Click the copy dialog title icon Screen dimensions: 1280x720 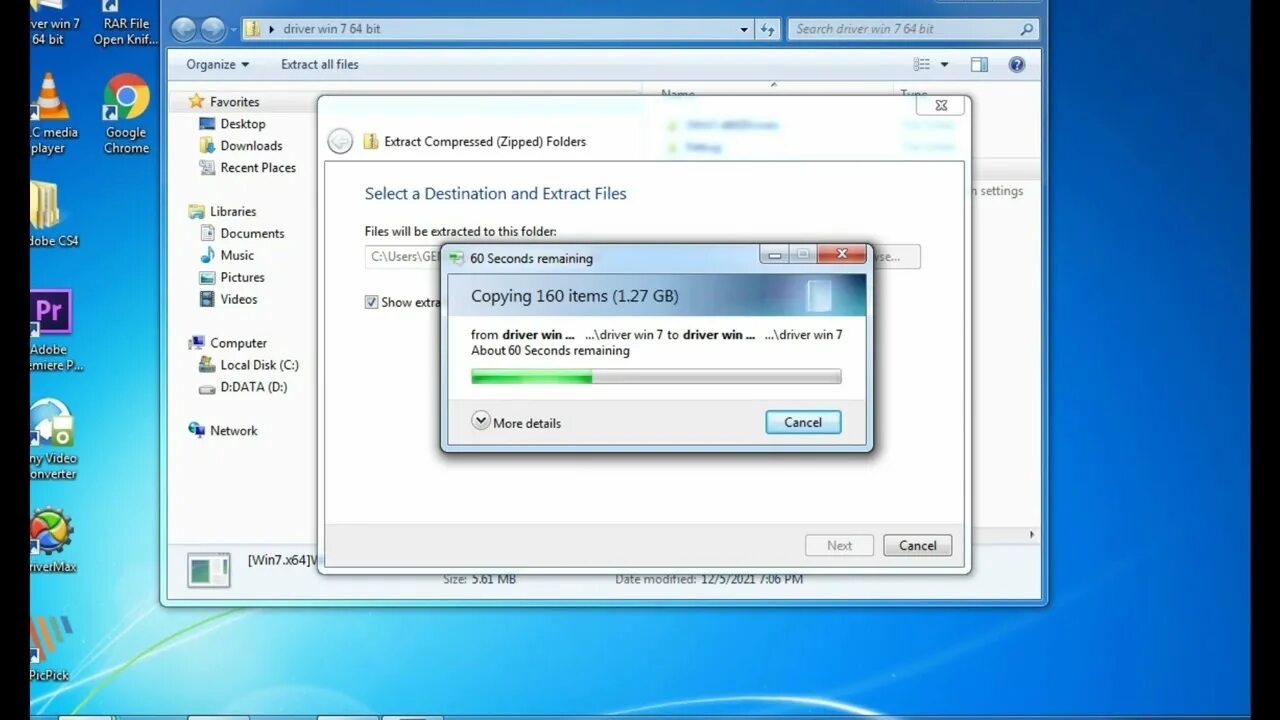point(456,258)
